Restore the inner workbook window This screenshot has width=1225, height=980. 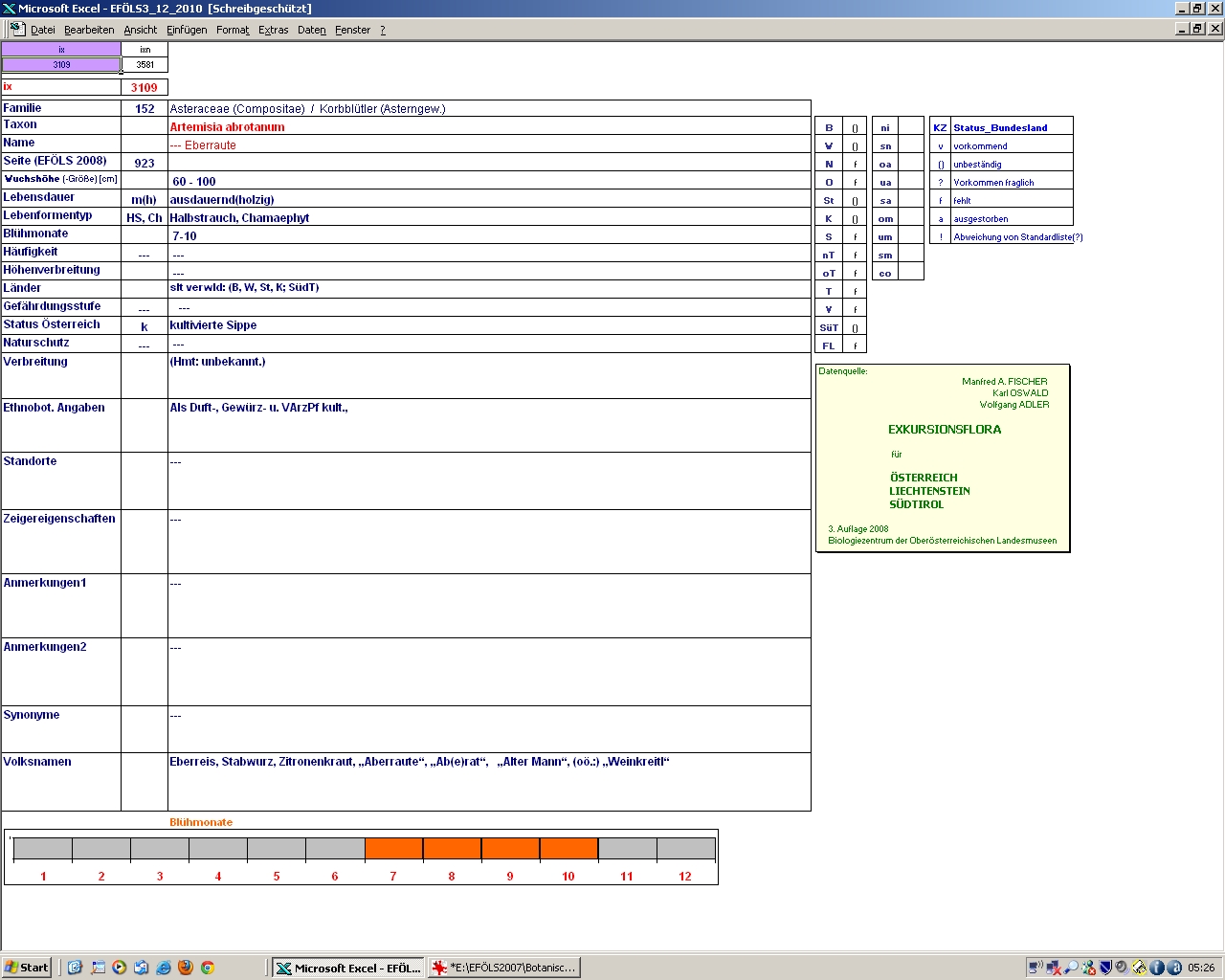pyautogui.click(x=1197, y=29)
